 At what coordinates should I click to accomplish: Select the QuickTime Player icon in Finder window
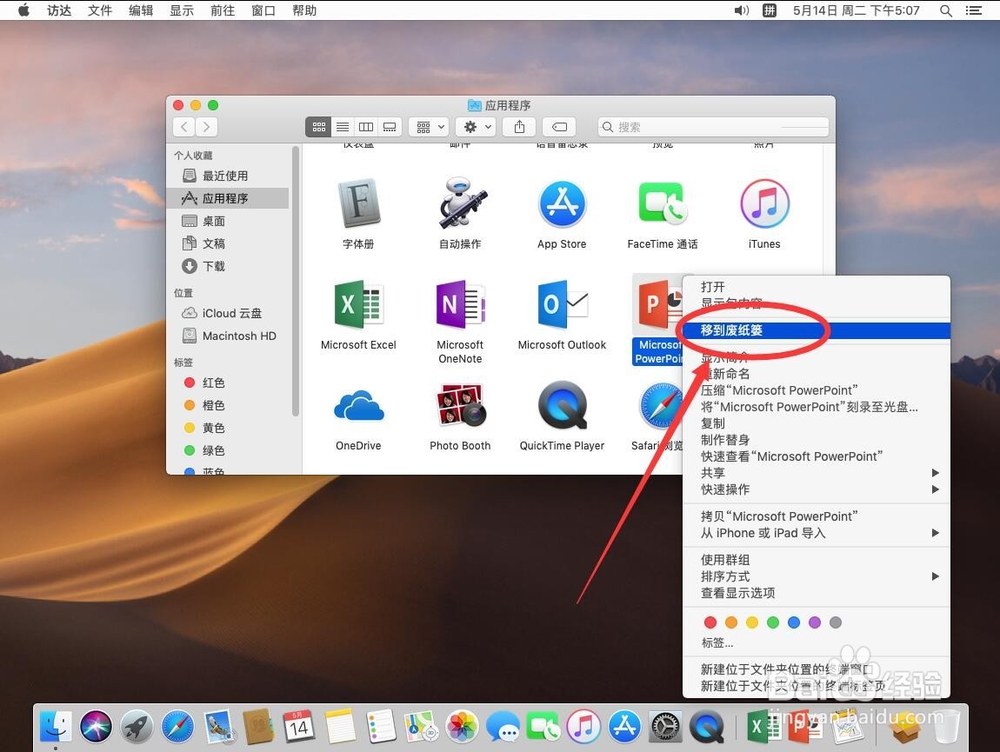click(562, 406)
